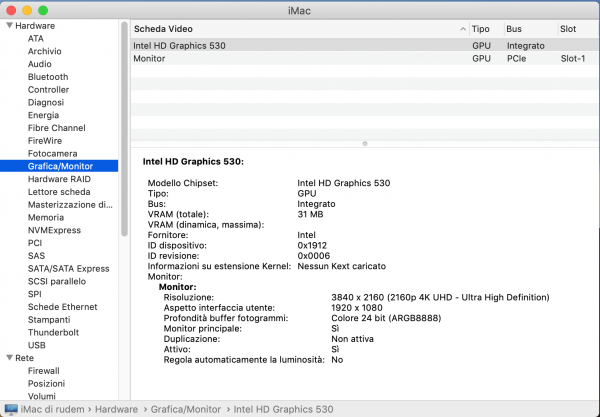Click the sidebar vertical scrollbar

[x=124, y=130]
